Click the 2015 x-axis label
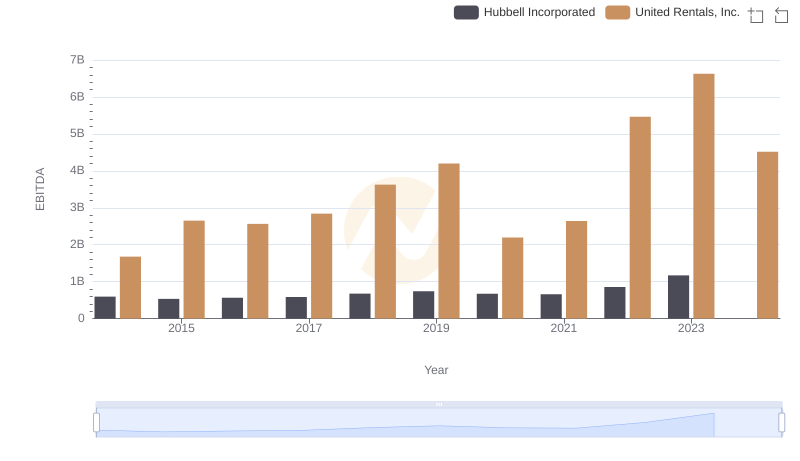 [181, 328]
